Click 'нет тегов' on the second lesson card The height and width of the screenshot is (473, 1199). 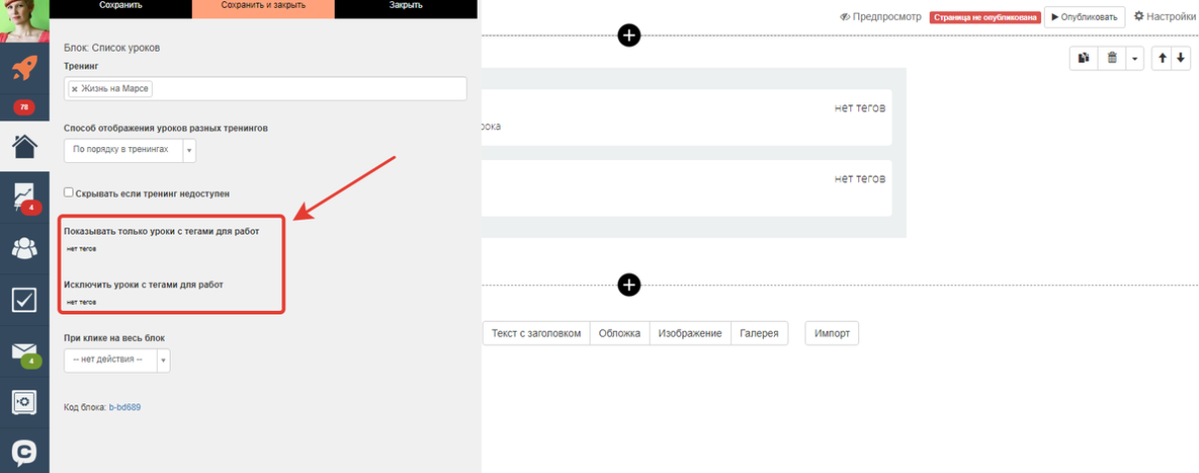[x=859, y=178]
